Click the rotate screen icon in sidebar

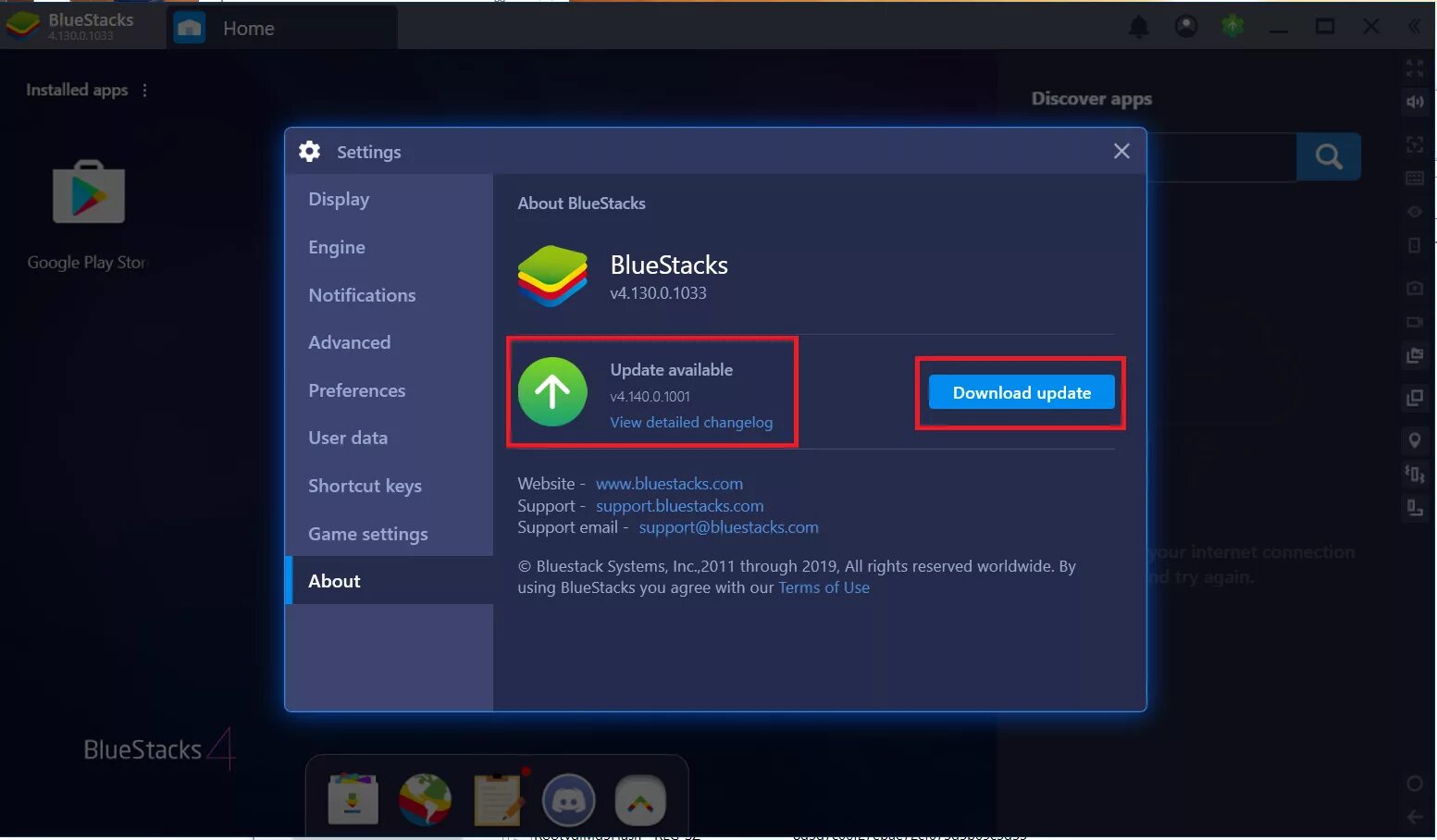(1415, 508)
